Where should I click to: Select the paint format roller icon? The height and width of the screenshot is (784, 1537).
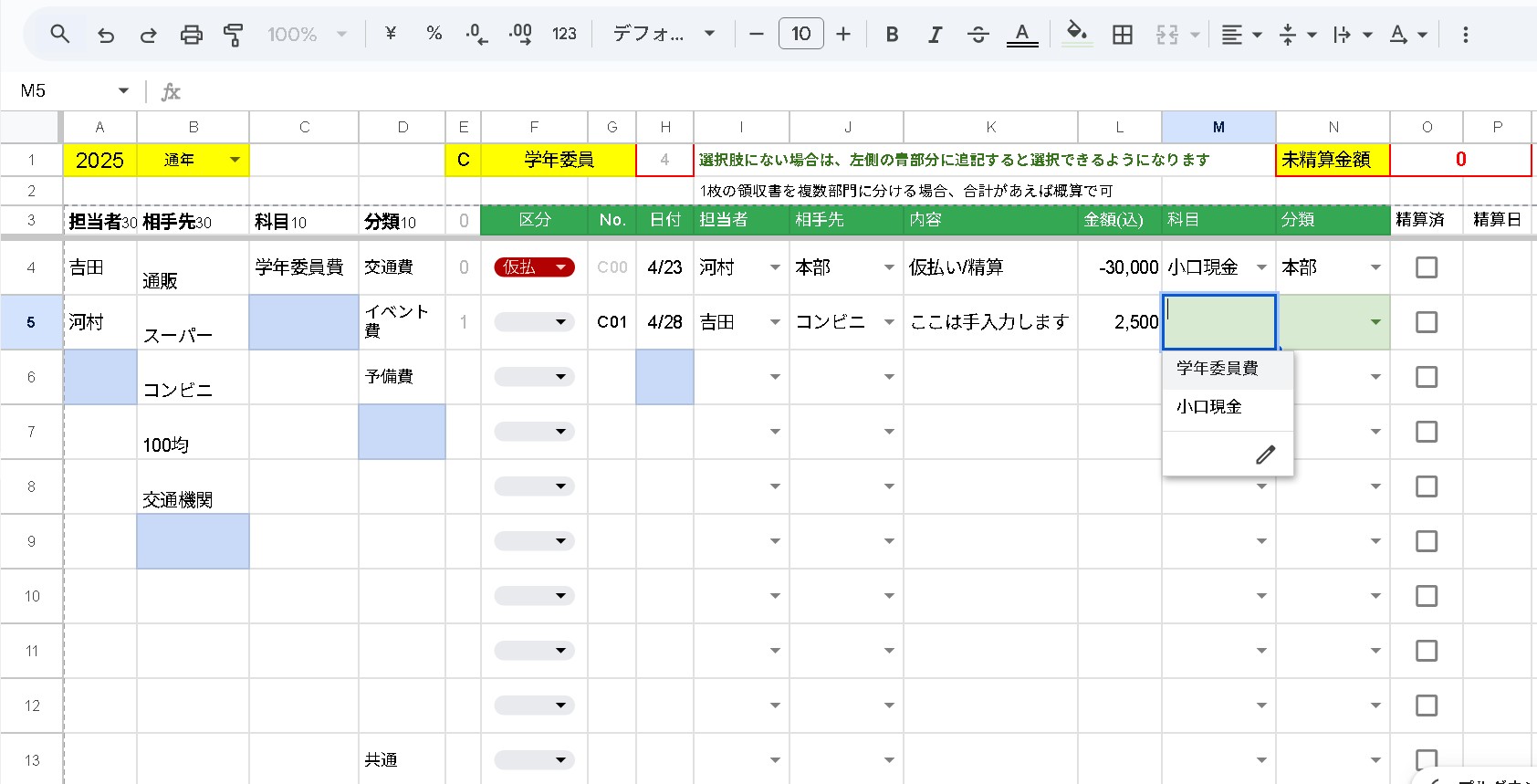[x=234, y=35]
